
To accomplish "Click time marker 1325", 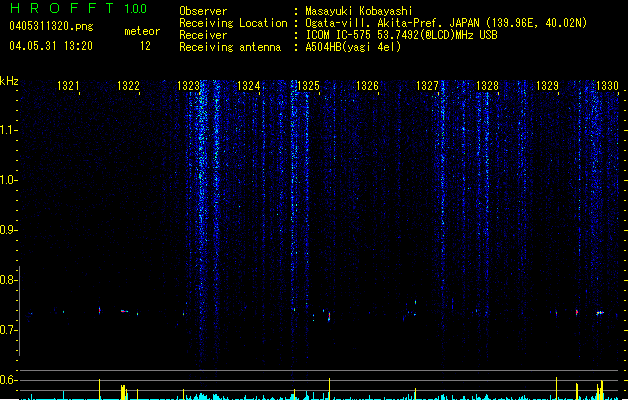I will [x=308, y=86].
